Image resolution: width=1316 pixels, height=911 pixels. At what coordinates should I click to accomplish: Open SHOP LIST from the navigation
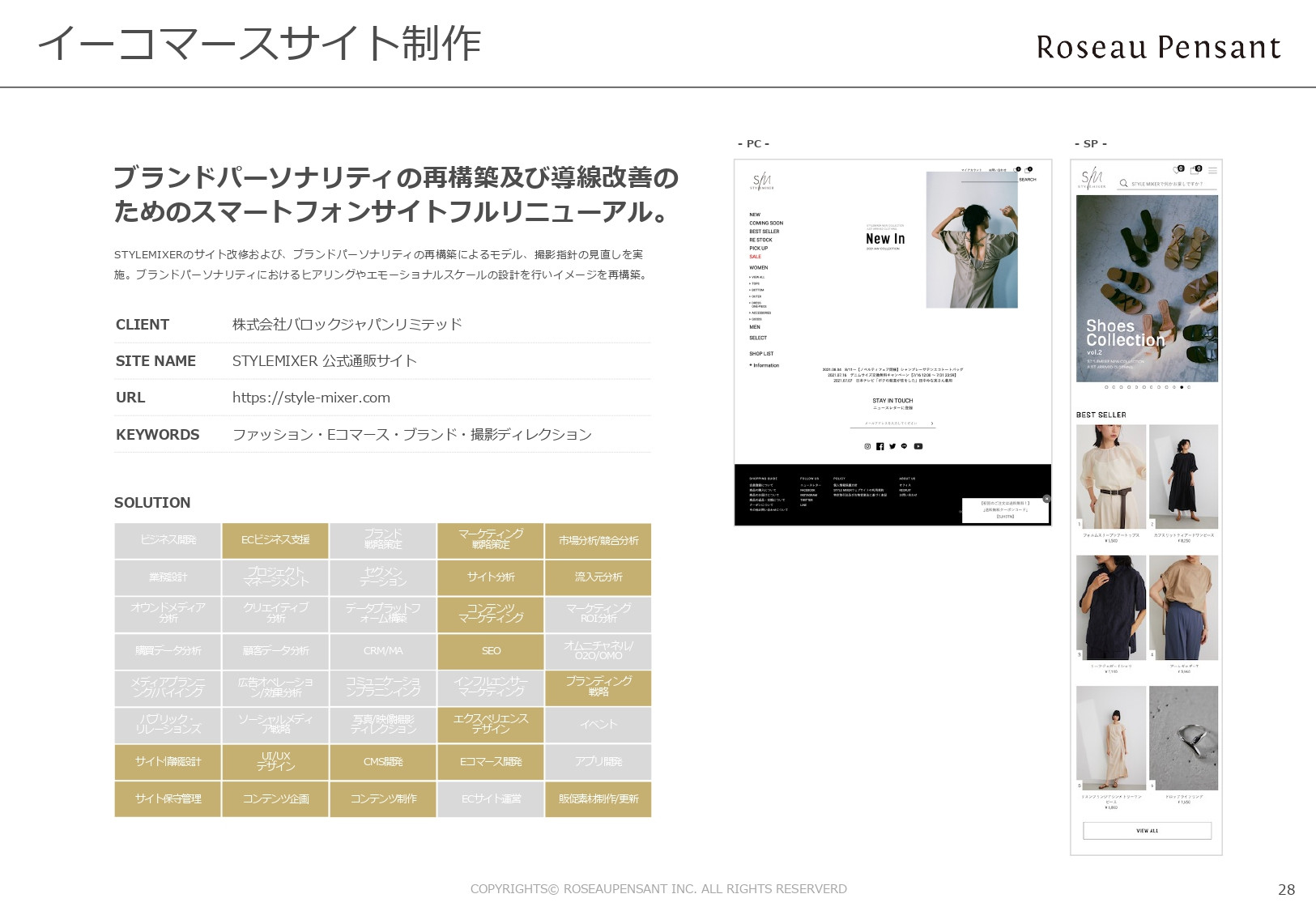[x=760, y=354]
